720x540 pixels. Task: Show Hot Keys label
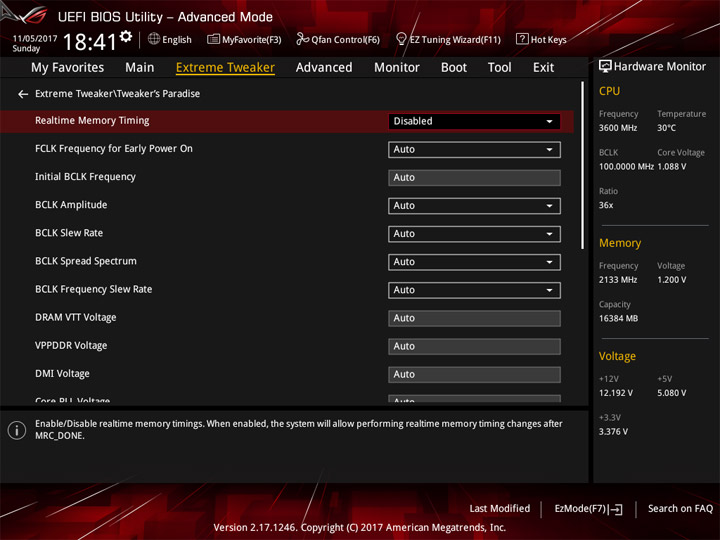click(x=548, y=40)
